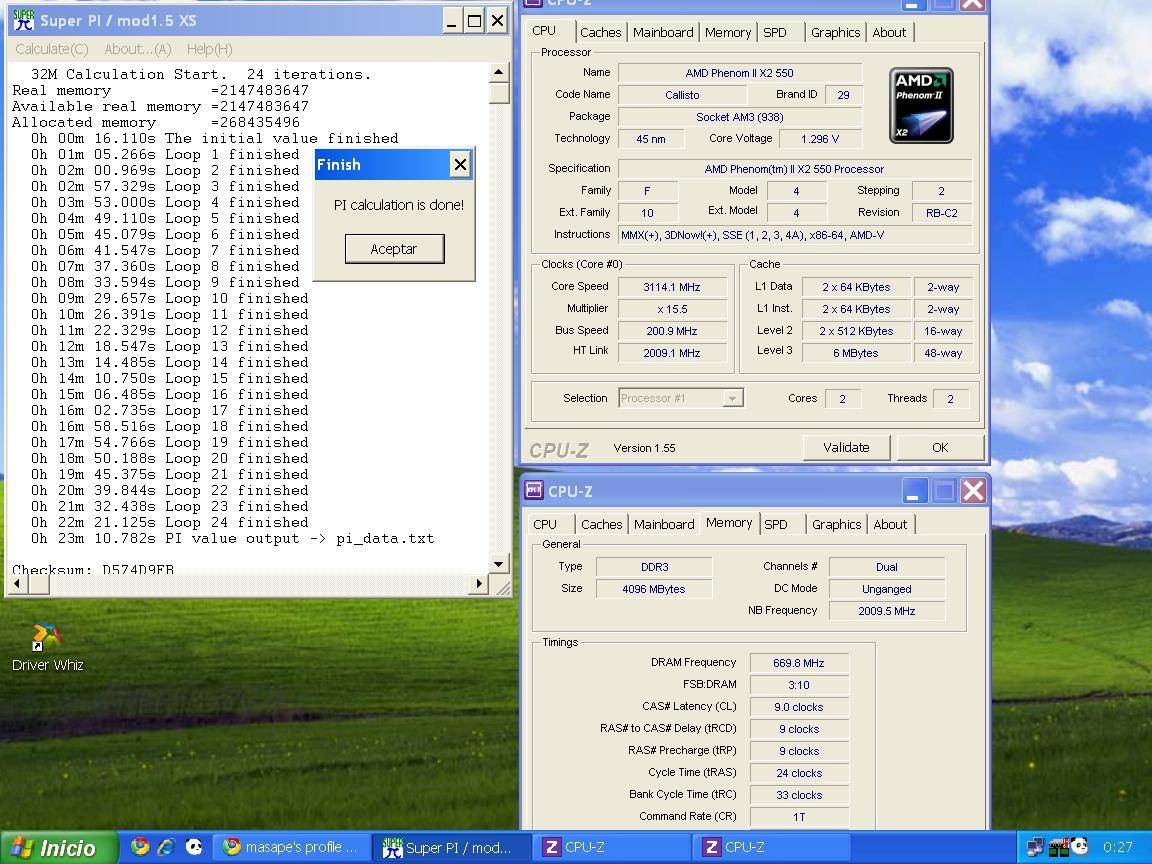1152x864 pixels.
Task: Close the Finish dialog with the X
Action: pyautogui.click(x=460, y=165)
